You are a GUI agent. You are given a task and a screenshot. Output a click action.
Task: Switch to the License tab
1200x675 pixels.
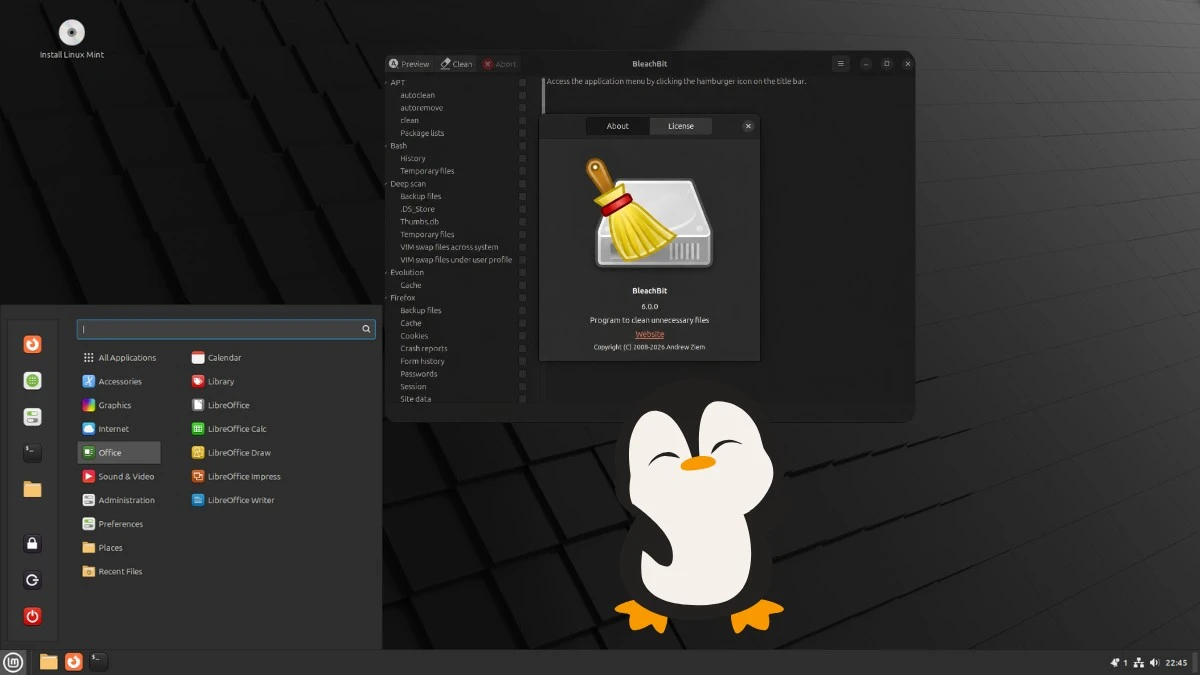pos(680,126)
